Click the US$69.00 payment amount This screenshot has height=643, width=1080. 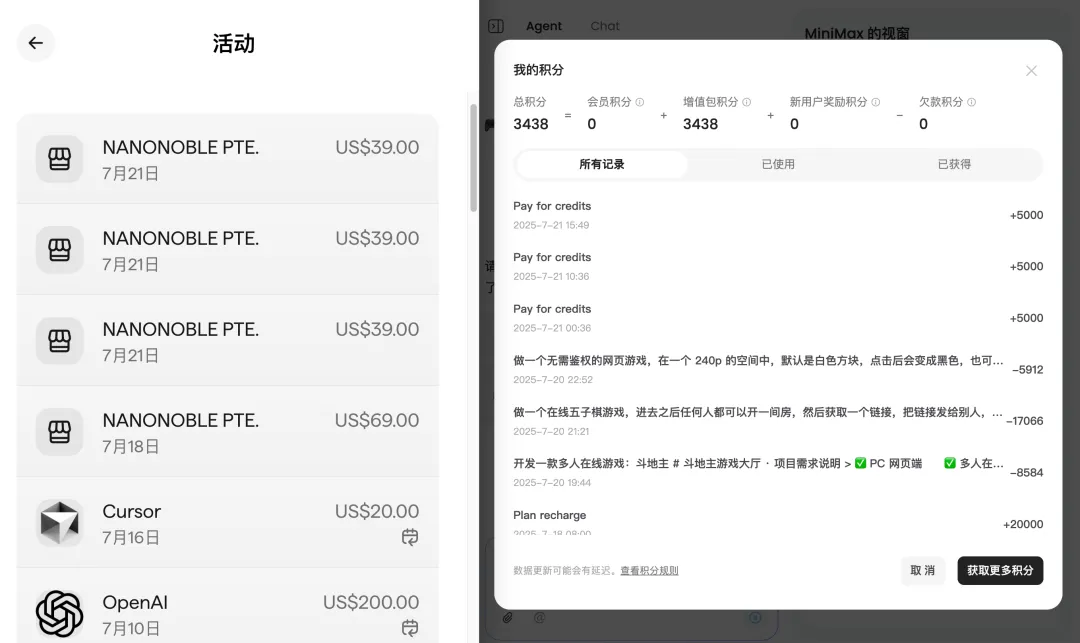pos(377,420)
